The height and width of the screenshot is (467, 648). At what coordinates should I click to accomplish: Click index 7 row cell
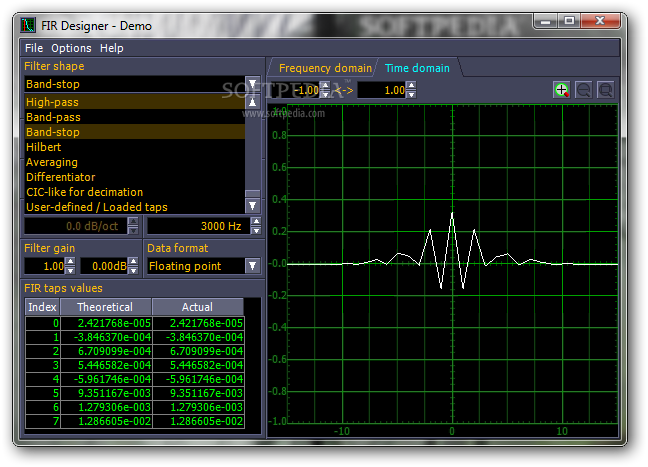(x=43, y=422)
